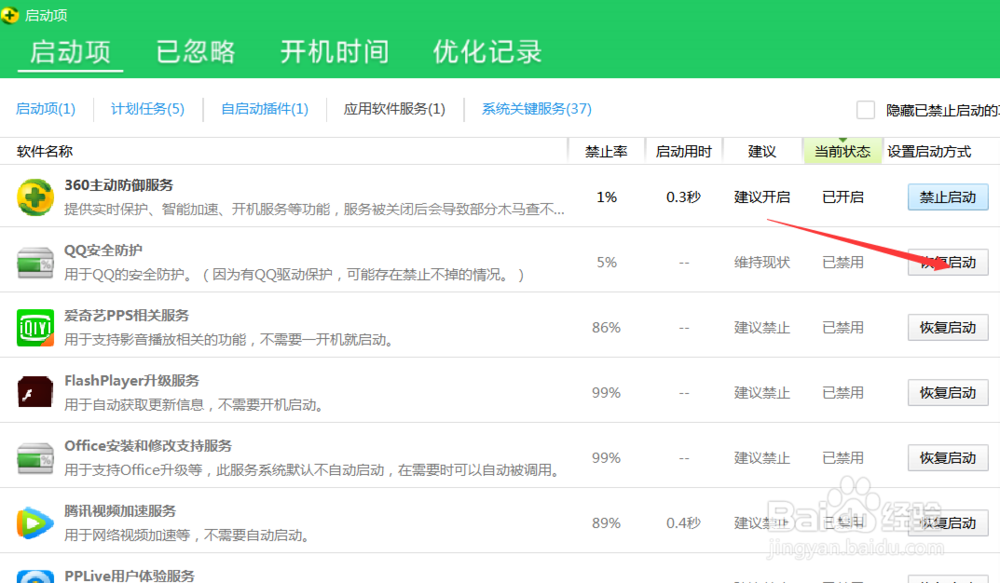Select the 腾讯视频加速服务 play icon
This screenshot has width=1000, height=583.
[x=35, y=522]
